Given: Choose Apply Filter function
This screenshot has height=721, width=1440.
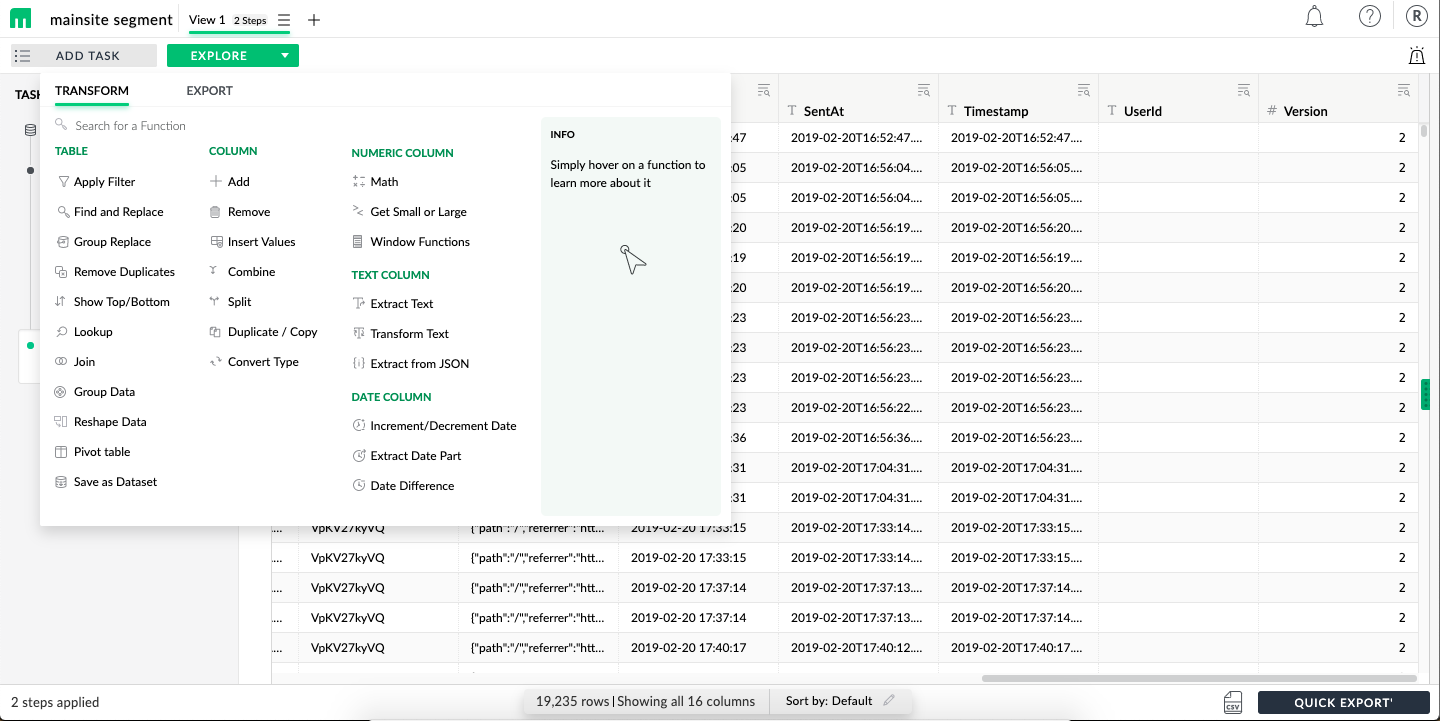Looking at the screenshot, I should [96, 182].
